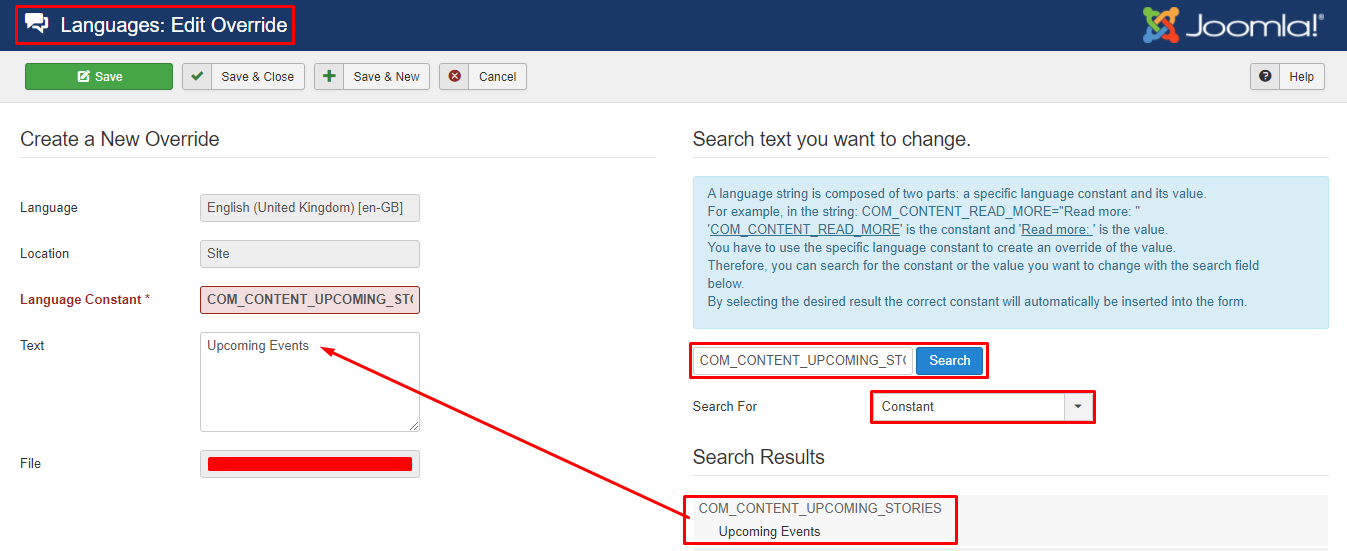
Task: Click the Language field English (United Kingdom)
Action: (x=310, y=208)
